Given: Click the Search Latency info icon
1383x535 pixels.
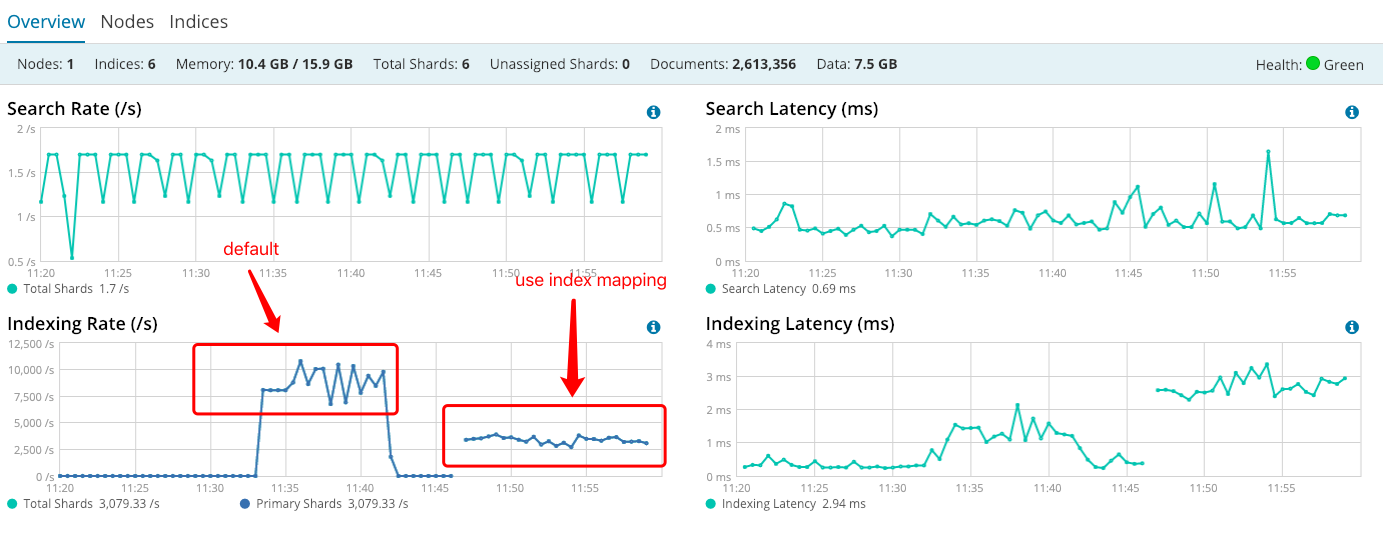Looking at the screenshot, I should coord(1352,112).
